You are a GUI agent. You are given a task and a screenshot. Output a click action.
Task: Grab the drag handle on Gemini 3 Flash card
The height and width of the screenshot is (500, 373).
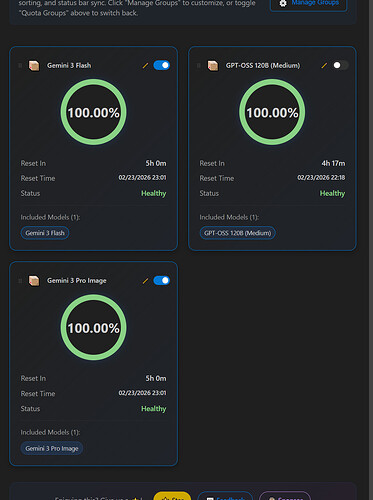(20, 66)
